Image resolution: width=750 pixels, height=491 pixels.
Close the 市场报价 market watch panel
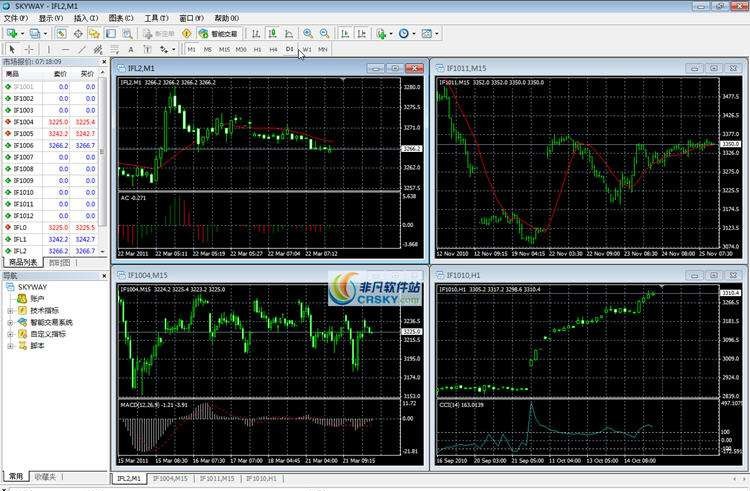click(104, 62)
